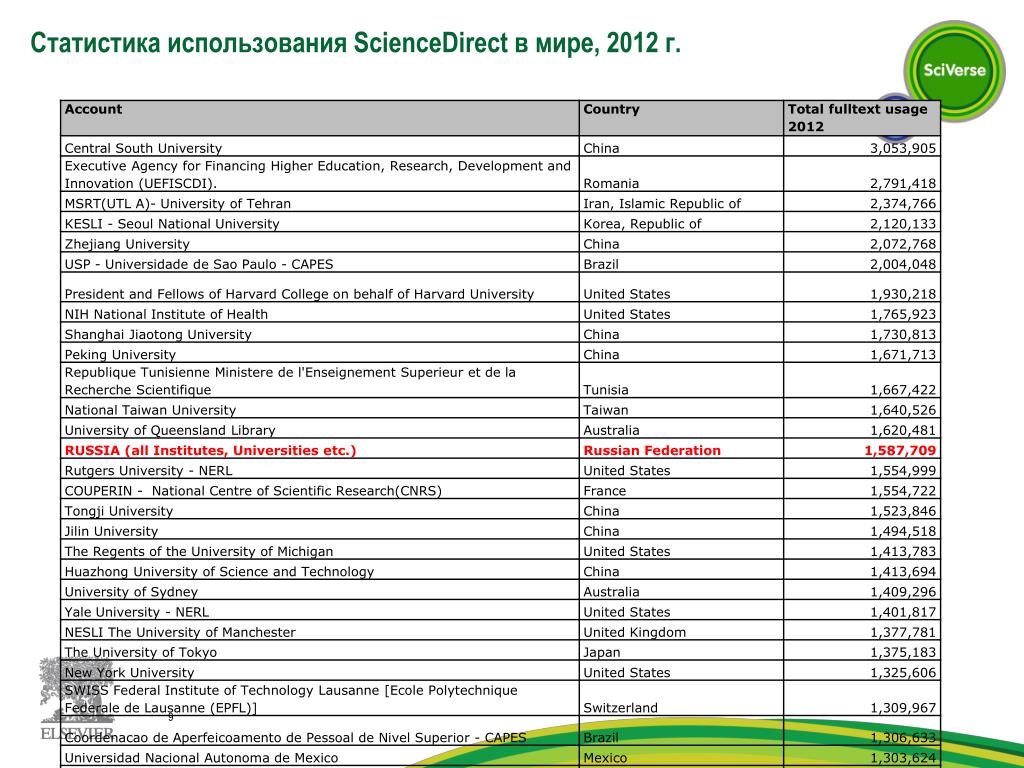Click the value 3,053,905
This screenshot has height=768, width=1024.
tap(903, 148)
